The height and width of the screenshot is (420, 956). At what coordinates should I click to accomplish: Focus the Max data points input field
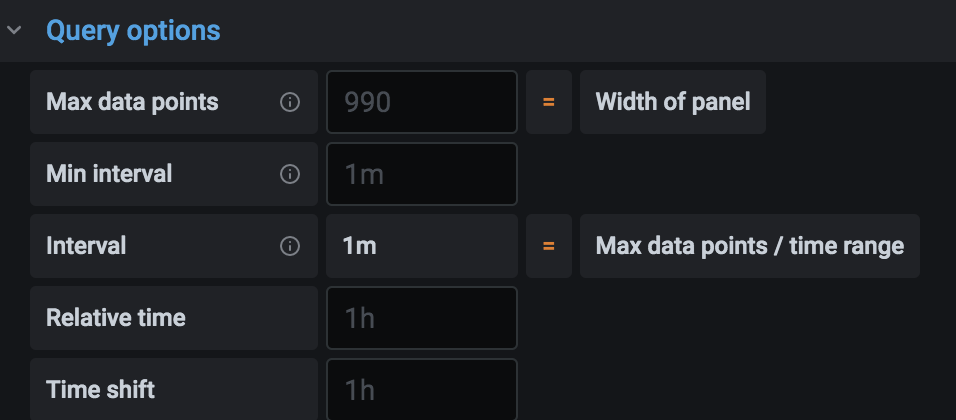(421, 102)
